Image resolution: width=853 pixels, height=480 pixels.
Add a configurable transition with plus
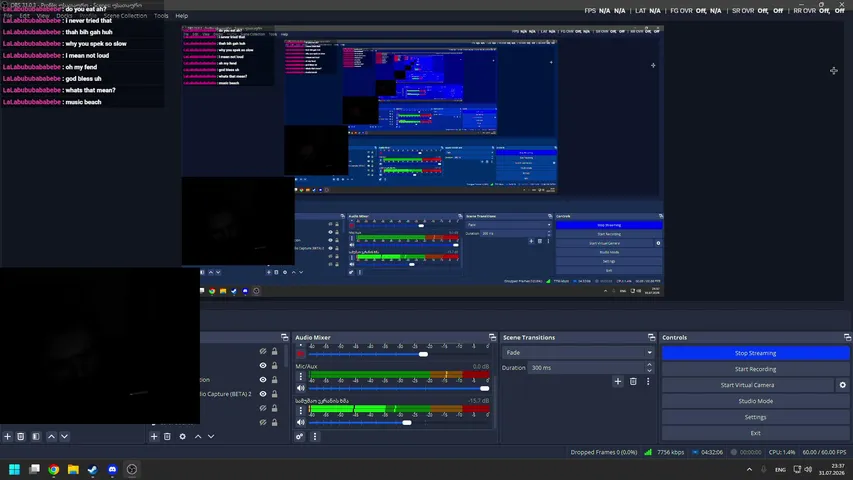click(618, 381)
